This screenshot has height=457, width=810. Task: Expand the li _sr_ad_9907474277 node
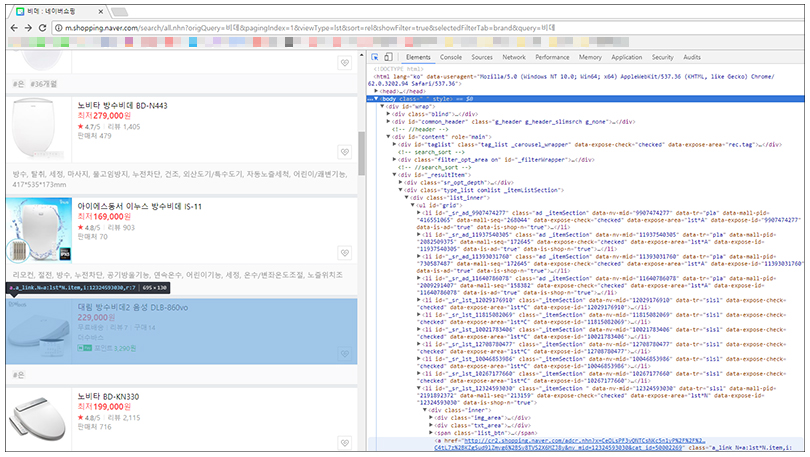click(418, 213)
